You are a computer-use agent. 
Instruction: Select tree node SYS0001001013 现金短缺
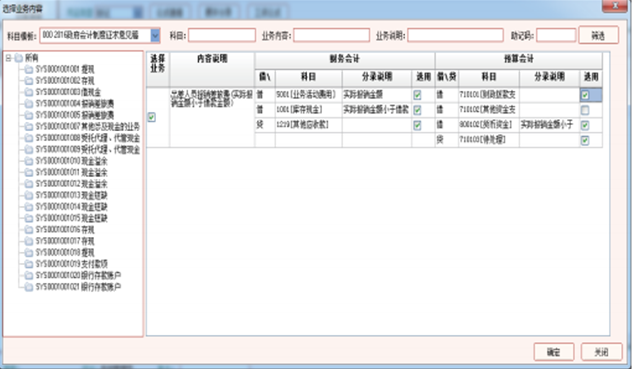71,195
